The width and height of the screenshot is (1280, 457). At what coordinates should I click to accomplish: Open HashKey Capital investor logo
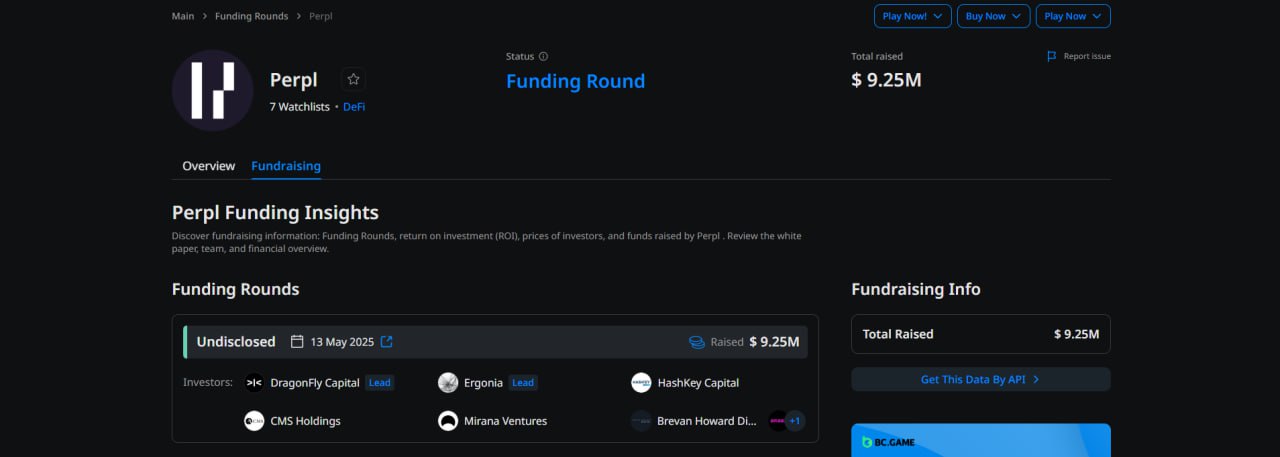pos(641,383)
